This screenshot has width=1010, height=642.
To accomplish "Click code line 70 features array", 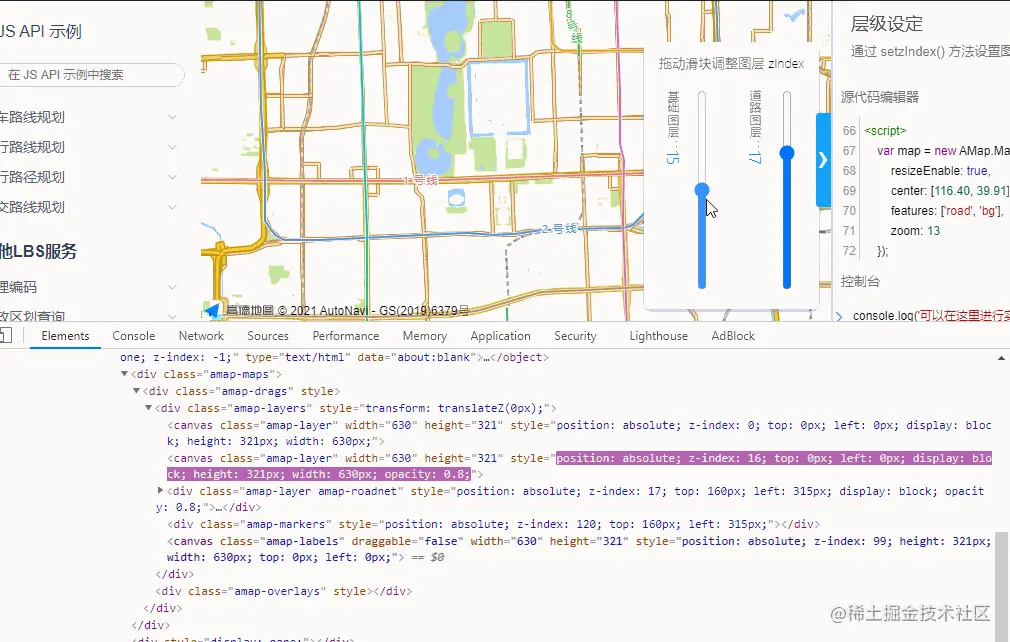I will coord(947,211).
